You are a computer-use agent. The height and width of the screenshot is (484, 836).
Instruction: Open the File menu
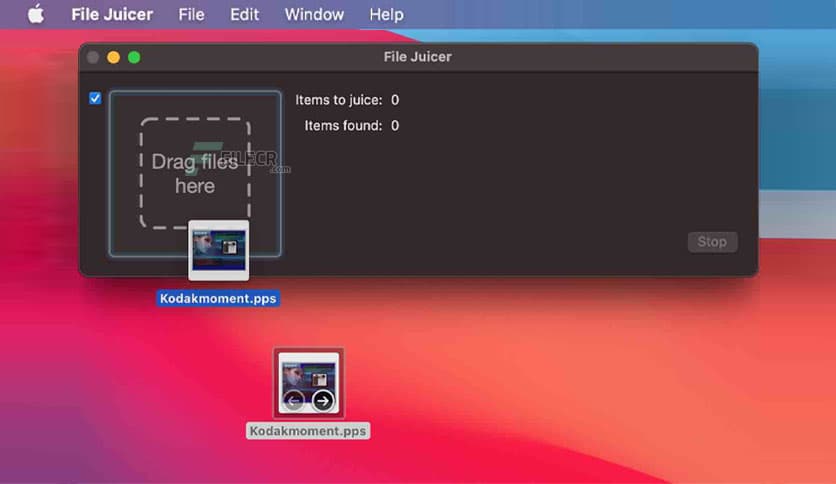pyautogui.click(x=191, y=14)
